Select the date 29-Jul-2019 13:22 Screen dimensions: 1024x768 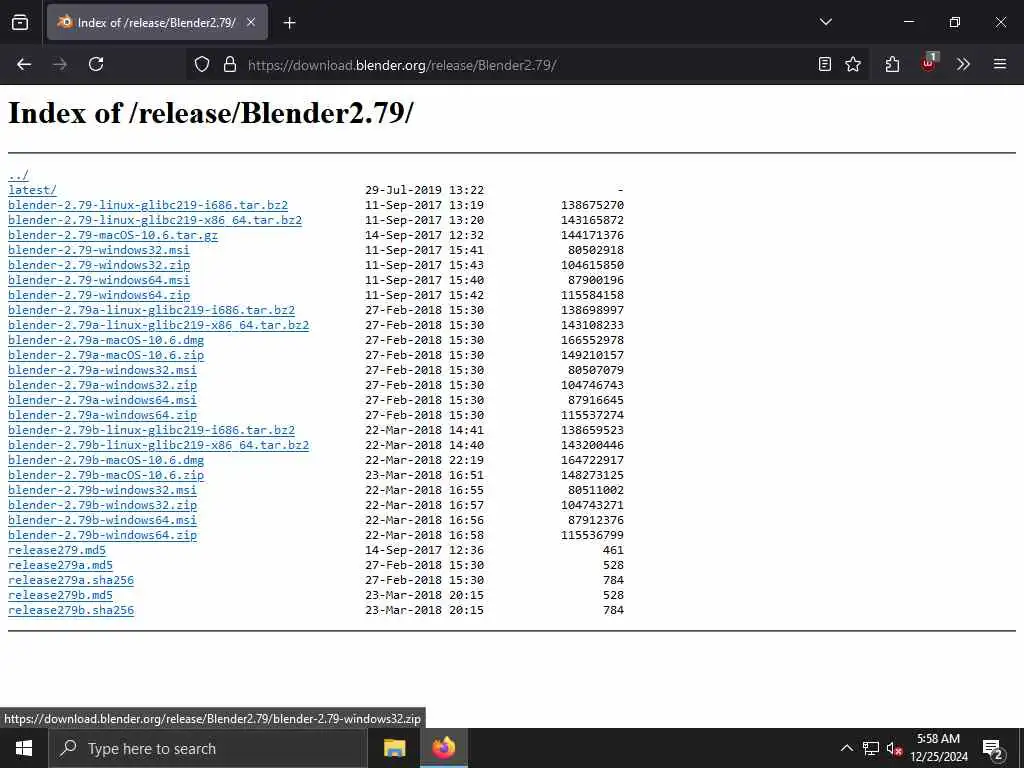coord(424,190)
